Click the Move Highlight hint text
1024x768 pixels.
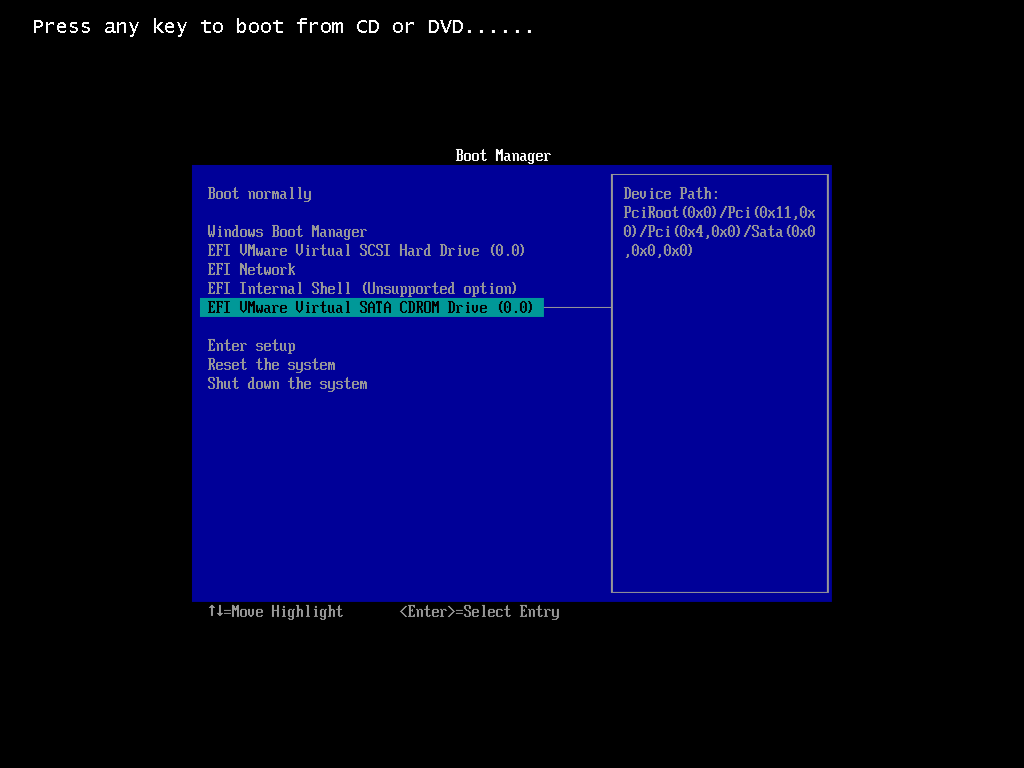pos(275,612)
